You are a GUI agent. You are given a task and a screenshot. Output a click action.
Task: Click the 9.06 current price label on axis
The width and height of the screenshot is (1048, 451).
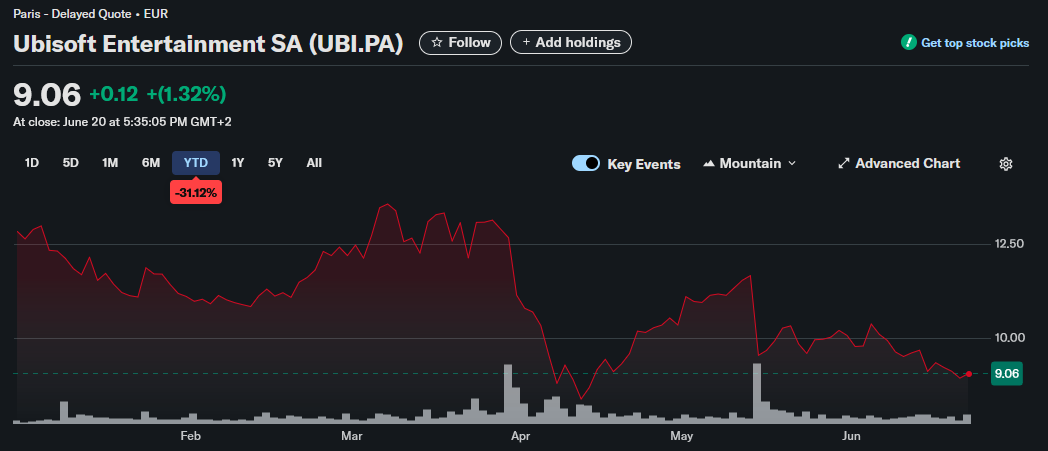pyautogui.click(x=1007, y=374)
